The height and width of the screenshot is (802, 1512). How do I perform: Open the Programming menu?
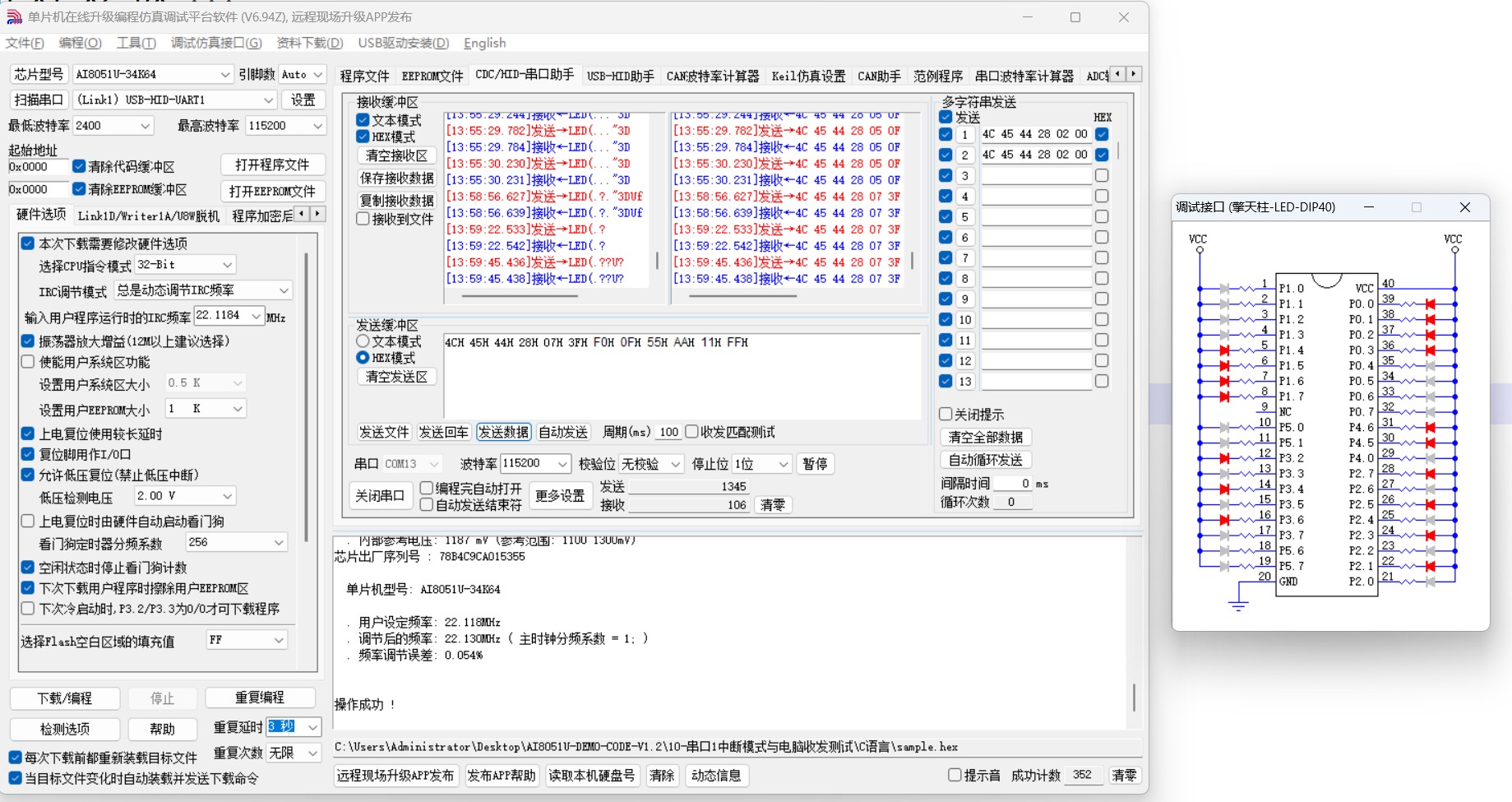coord(80,43)
